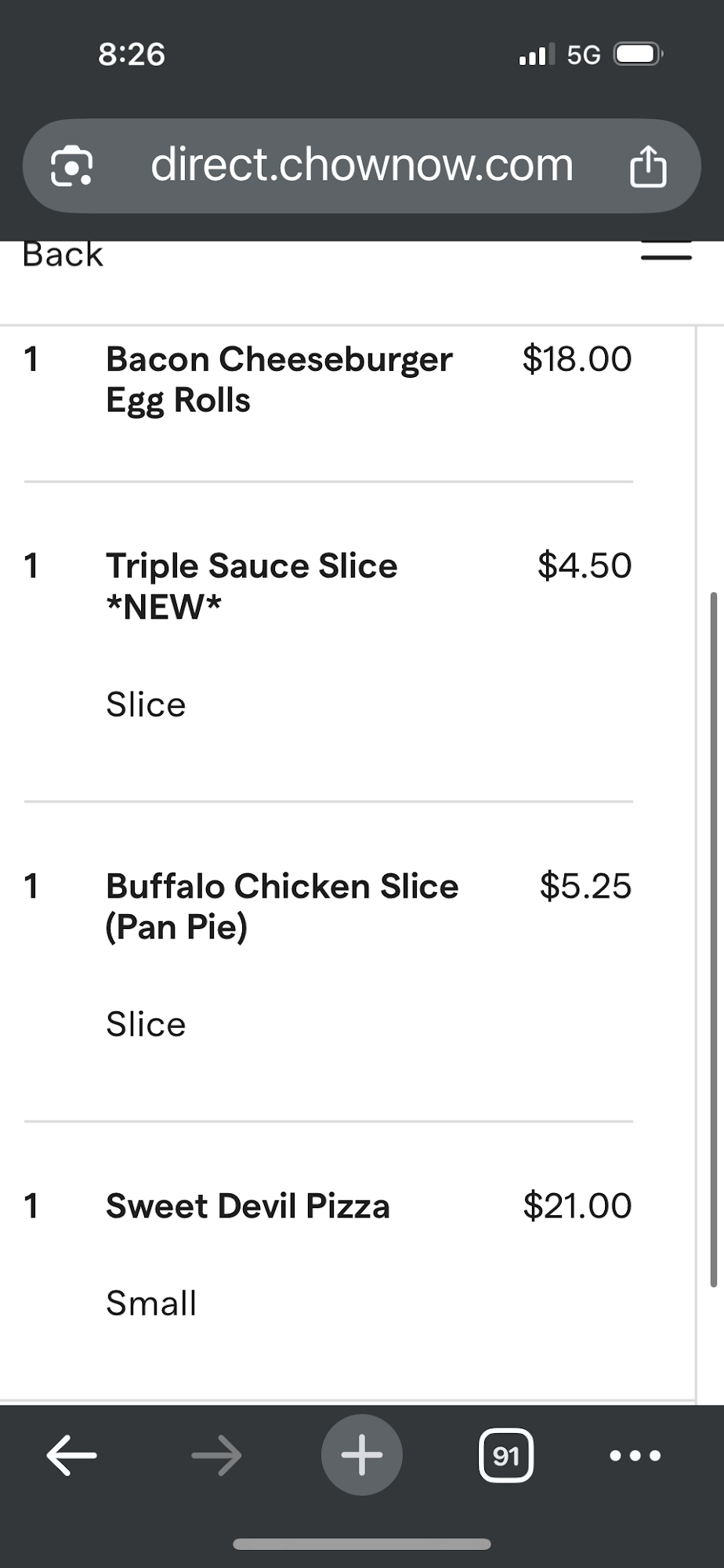The image size is (724, 1568).
Task: Open a new tab with plus button
Action: click(x=361, y=1456)
